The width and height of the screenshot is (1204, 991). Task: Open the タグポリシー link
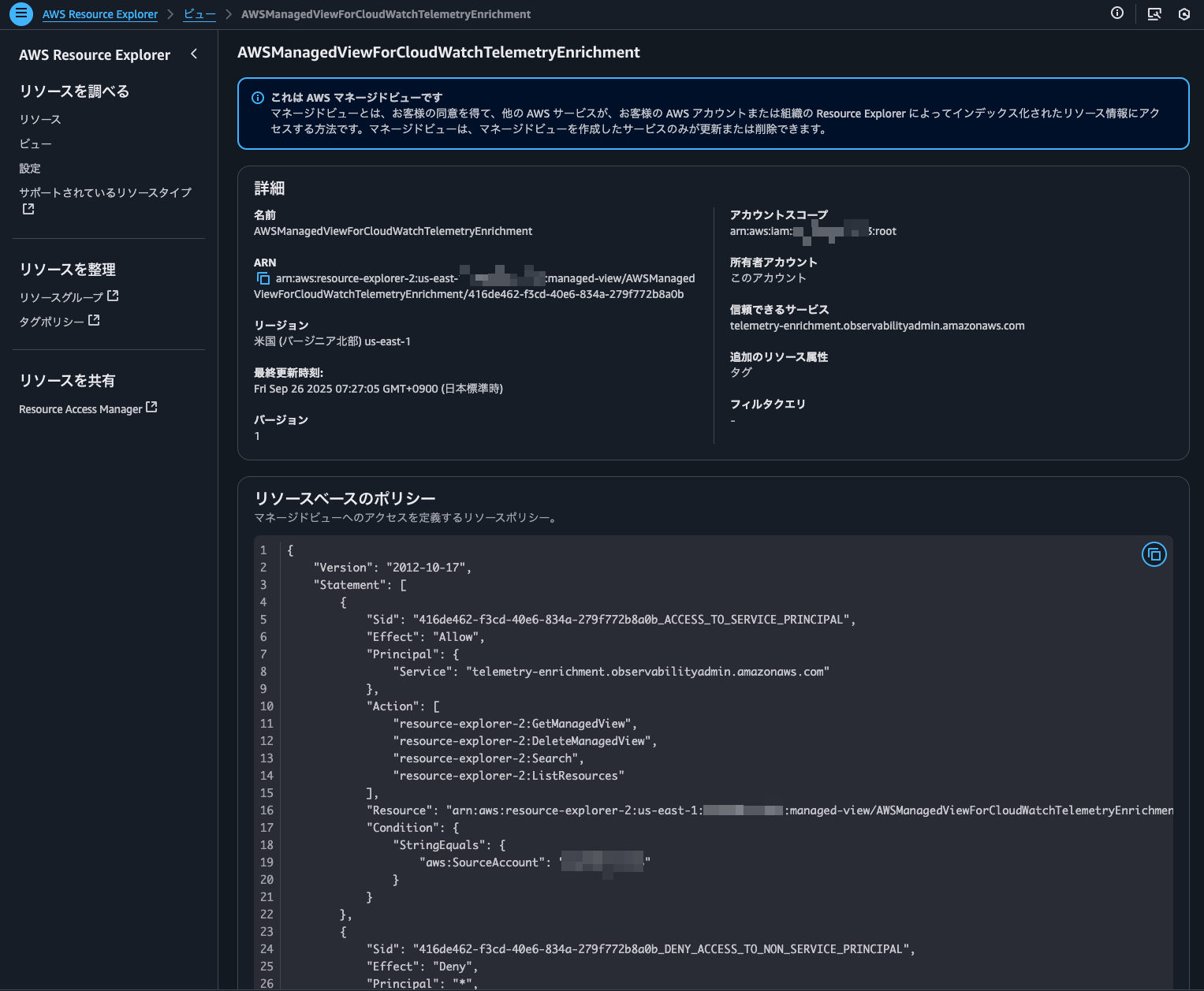(x=52, y=322)
